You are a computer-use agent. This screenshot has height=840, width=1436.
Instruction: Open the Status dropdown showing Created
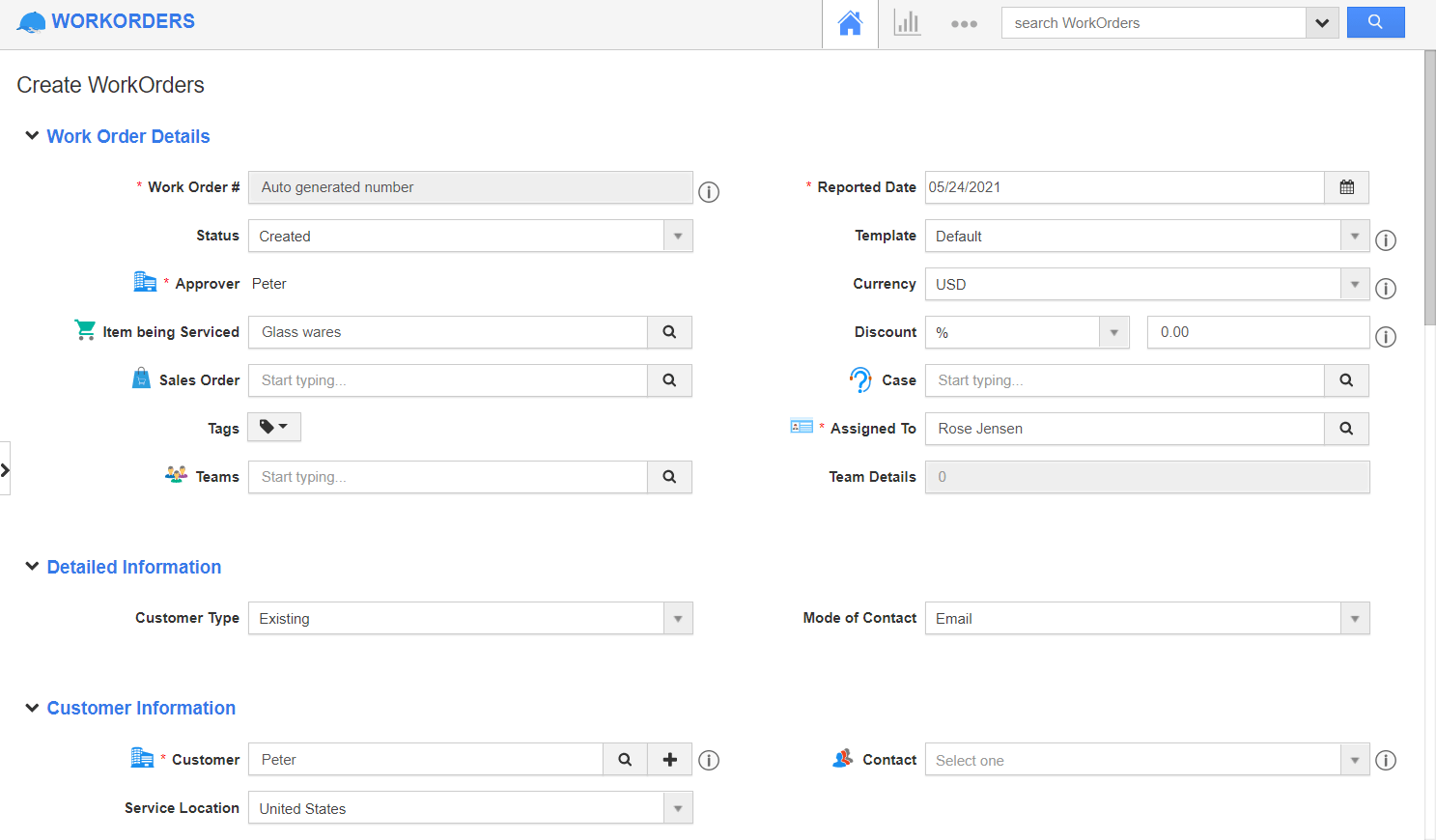[677, 236]
